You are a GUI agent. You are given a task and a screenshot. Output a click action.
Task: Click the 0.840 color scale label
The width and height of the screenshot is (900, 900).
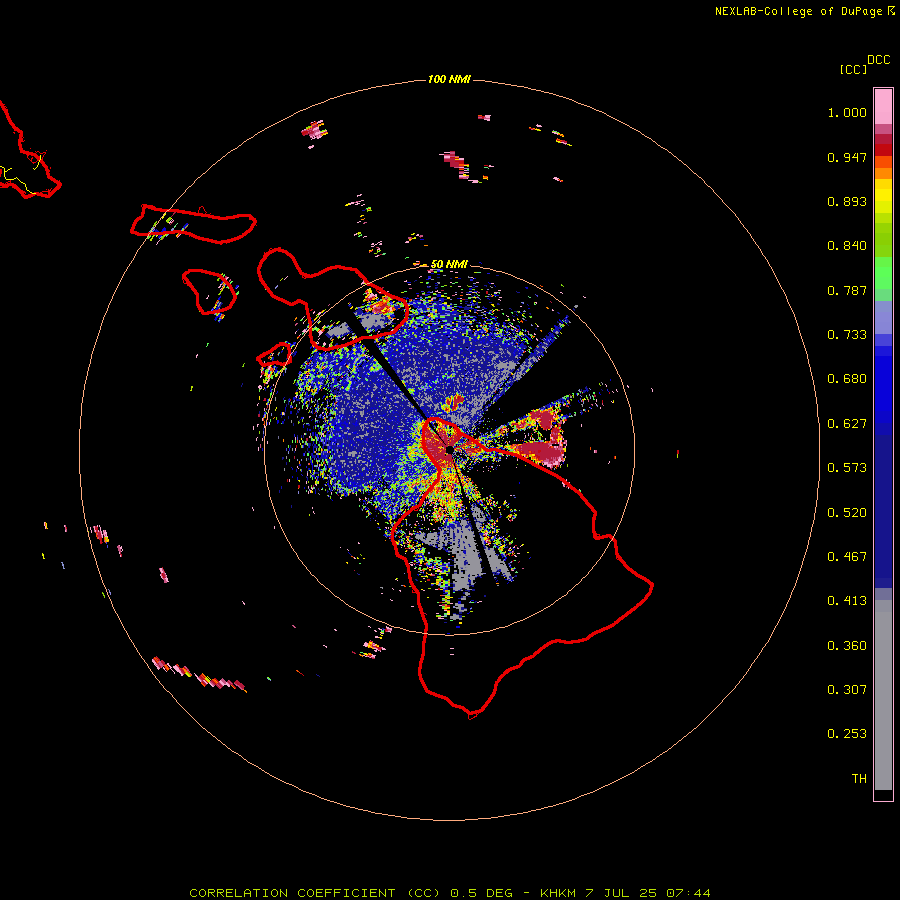(x=847, y=246)
